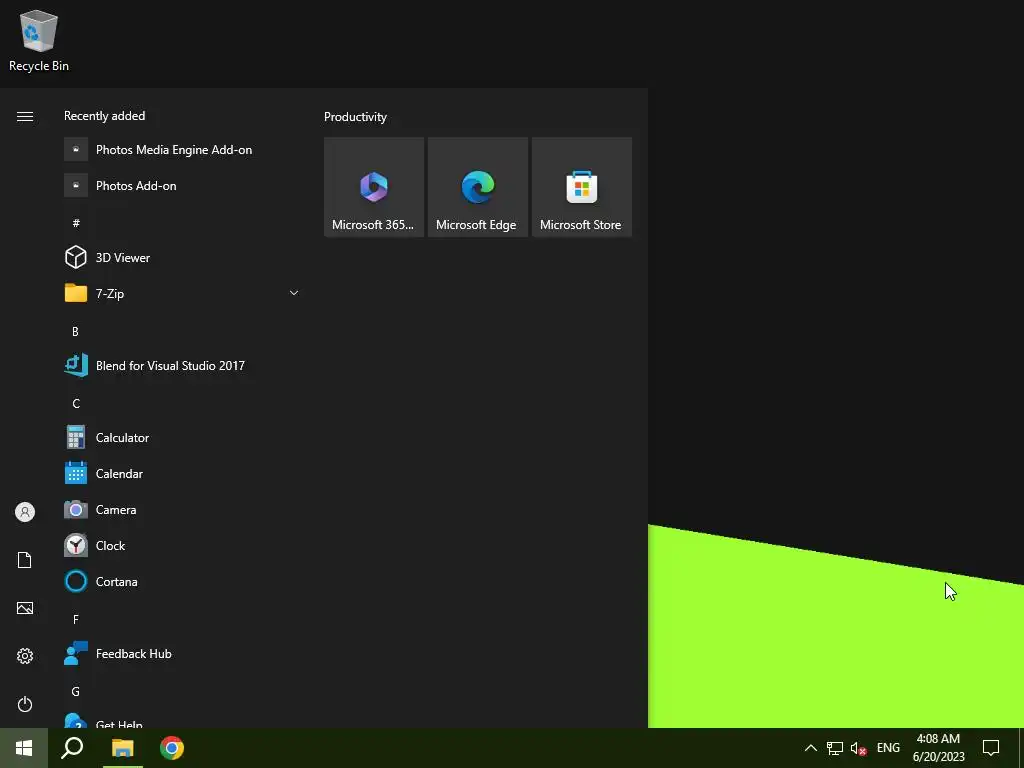Launch Google Chrome from the taskbar
Viewport: 1024px width, 768px height.
pyautogui.click(x=172, y=748)
